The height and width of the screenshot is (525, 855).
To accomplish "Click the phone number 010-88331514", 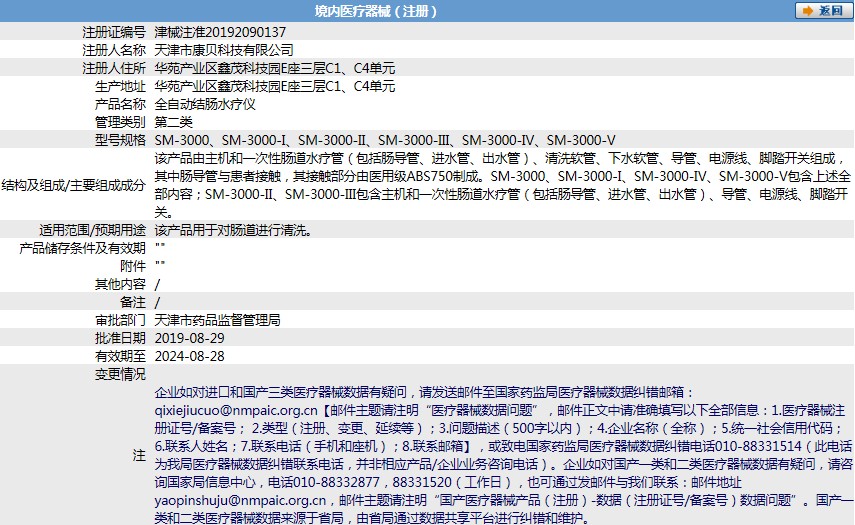I will 758,446.
